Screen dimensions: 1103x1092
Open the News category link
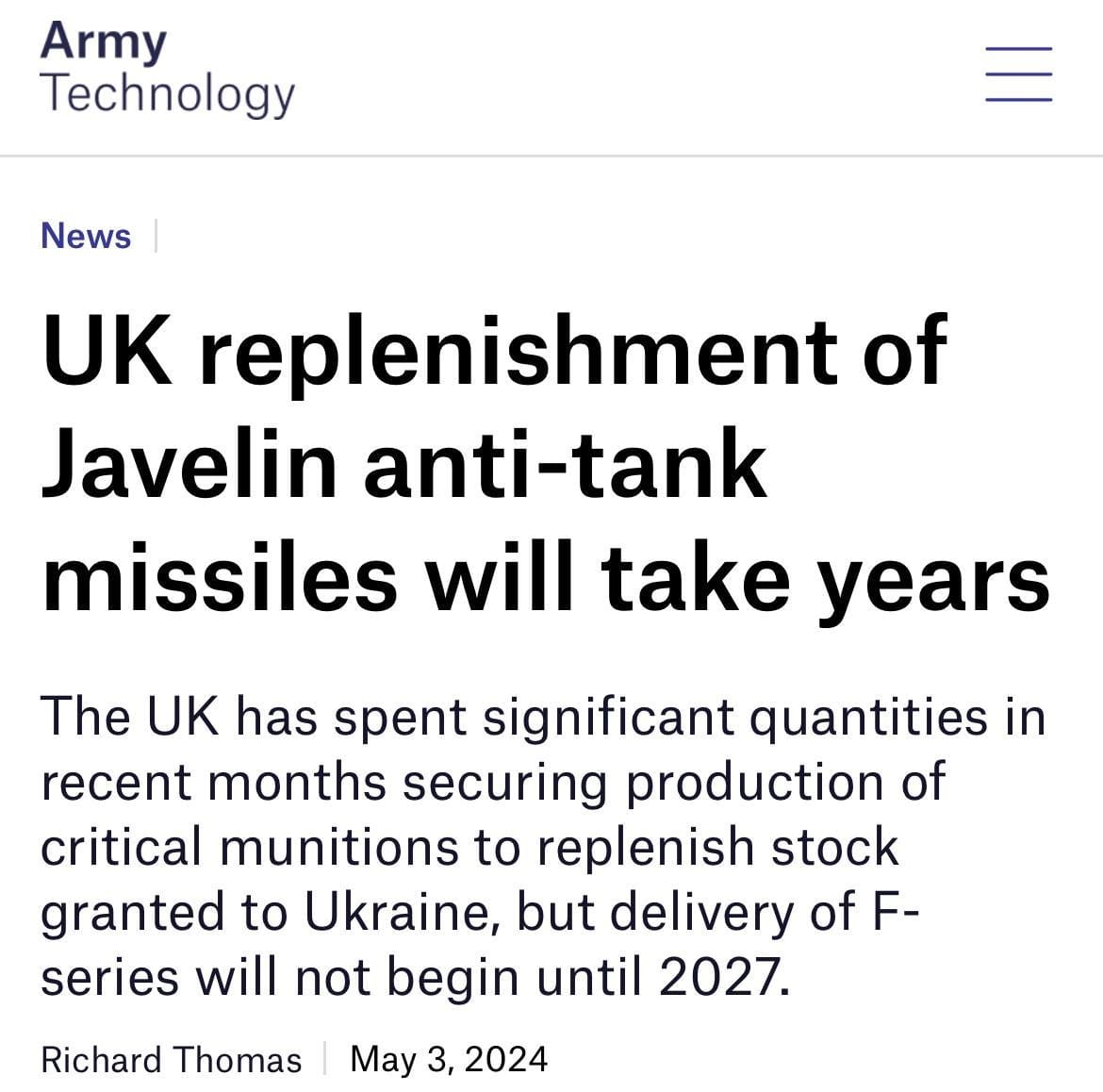click(x=86, y=235)
